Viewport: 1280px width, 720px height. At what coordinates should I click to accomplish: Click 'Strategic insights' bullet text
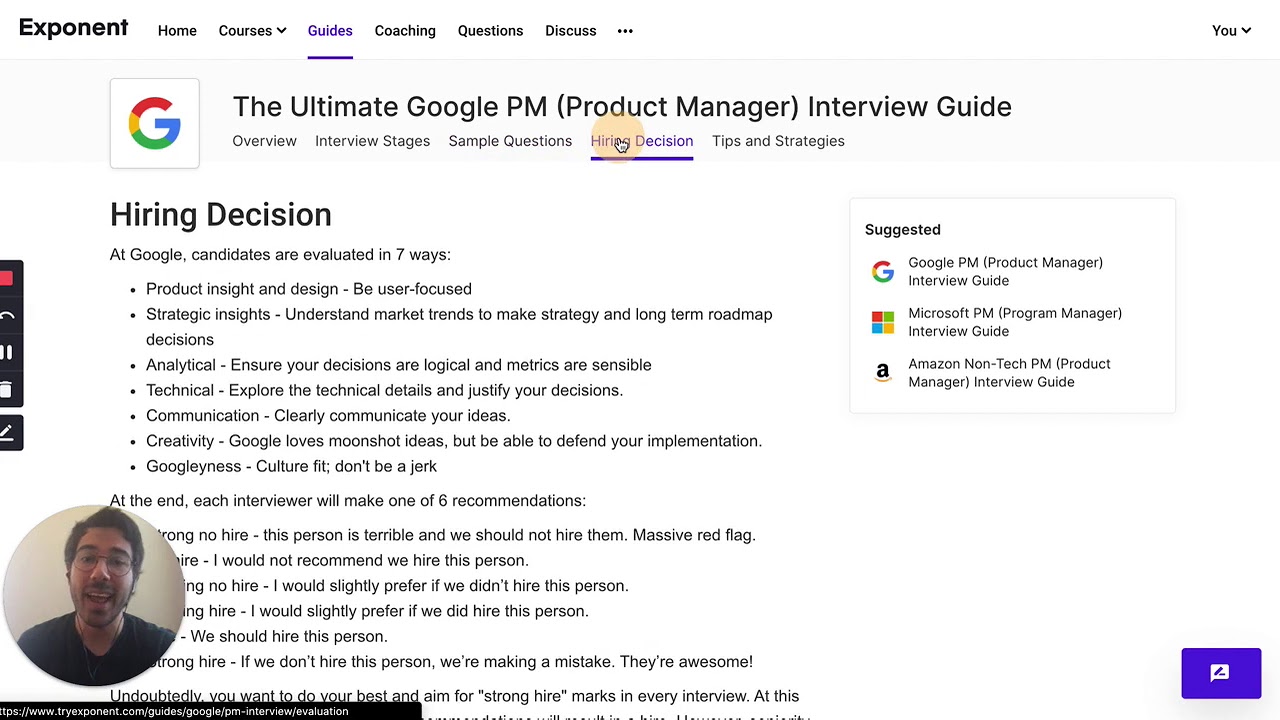pos(459,327)
